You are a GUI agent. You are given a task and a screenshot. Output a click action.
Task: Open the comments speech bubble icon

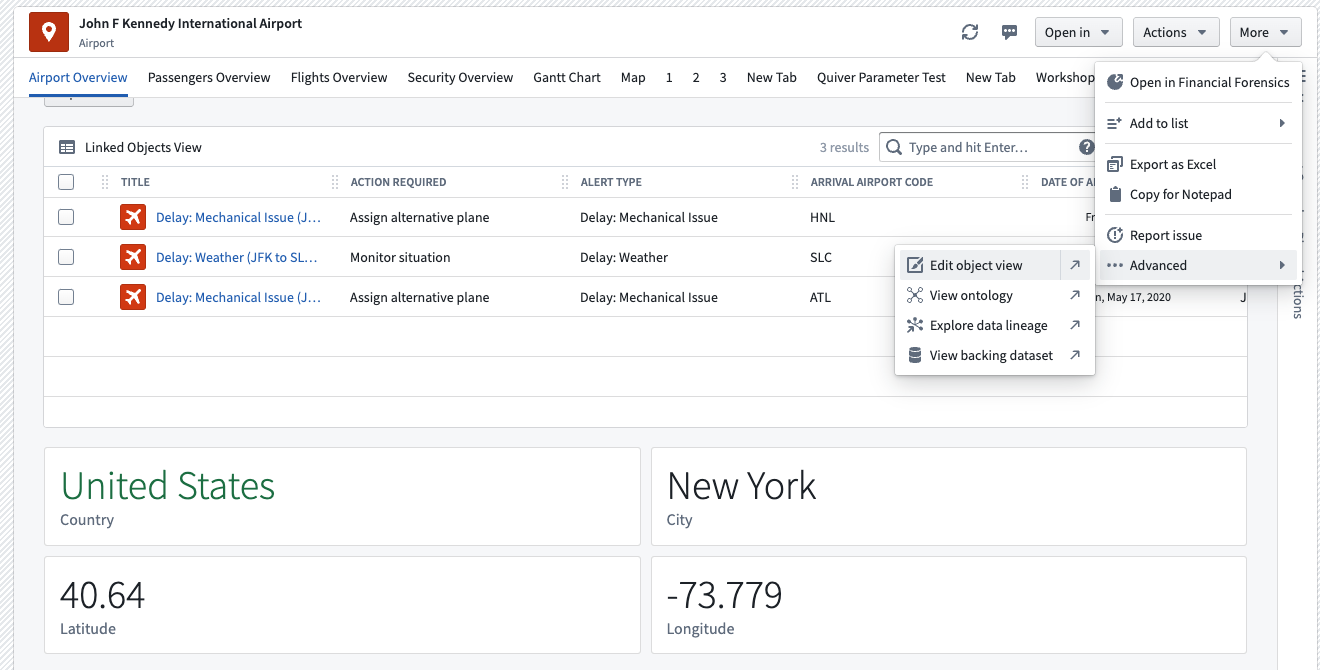point(1010,32)
